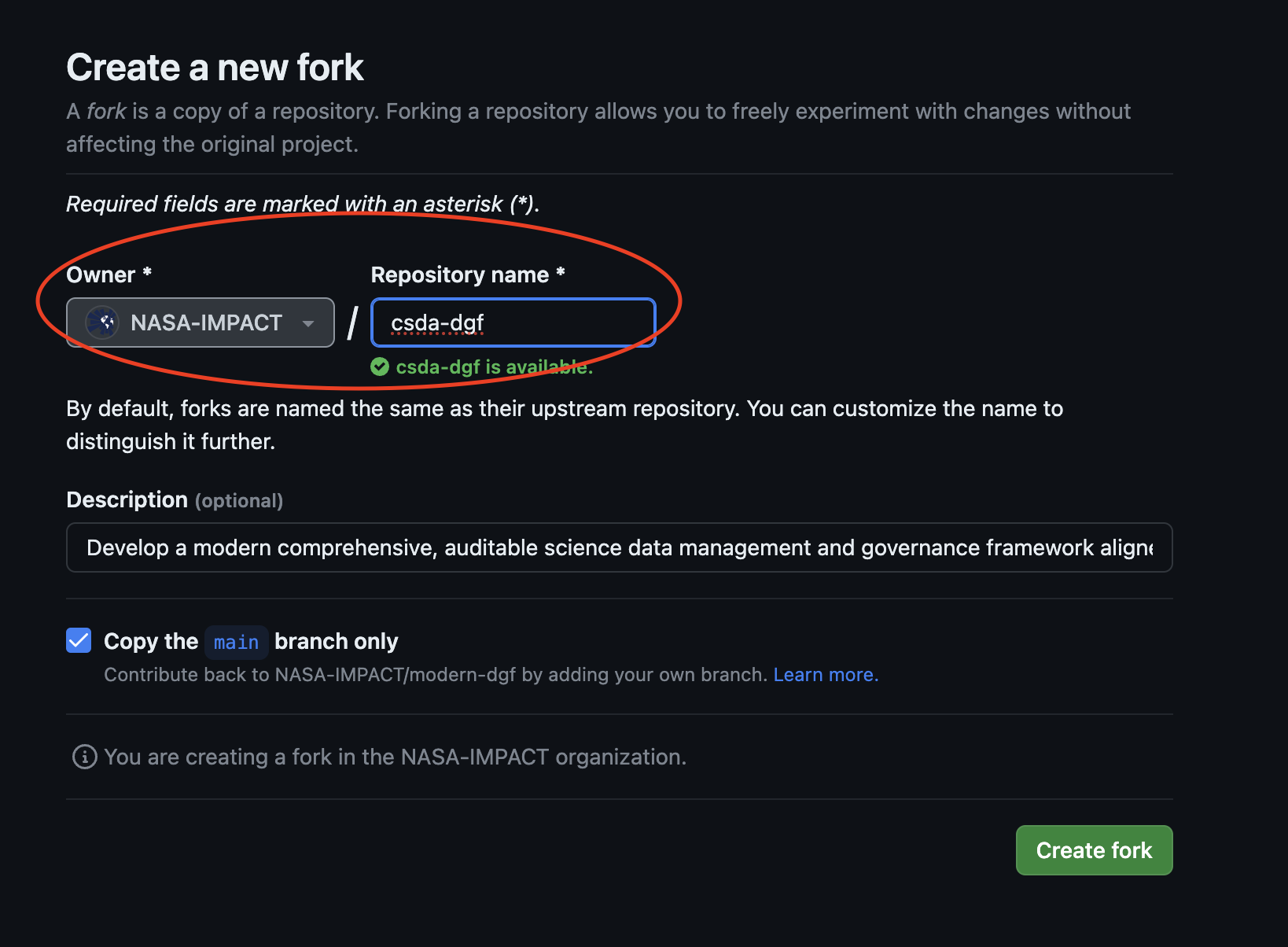Click the "Owner *" label
The width and height of the screenshot is (1288, 947).
pyautogui.click(x=109, y=275)
